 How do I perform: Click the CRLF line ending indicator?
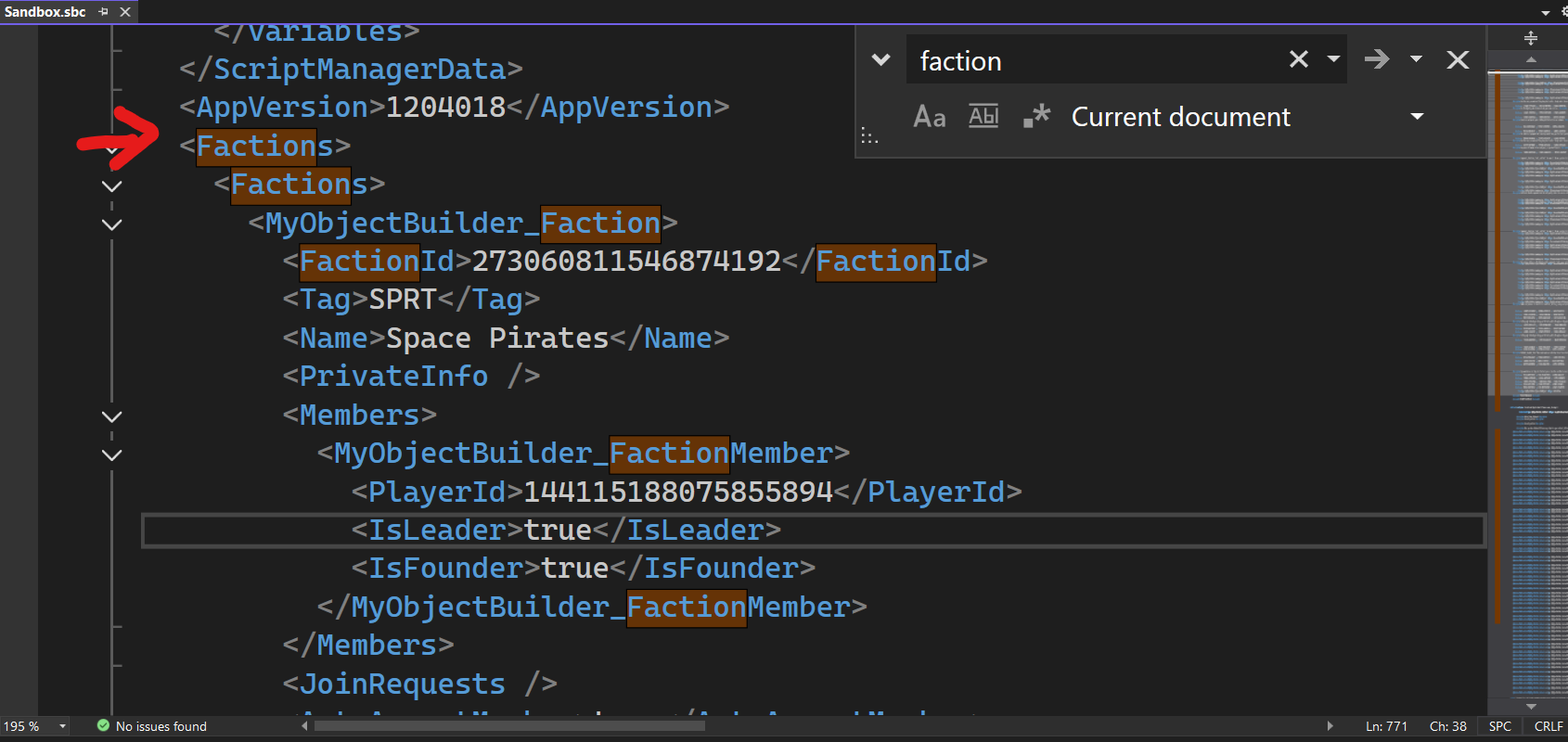(1548, 726)
